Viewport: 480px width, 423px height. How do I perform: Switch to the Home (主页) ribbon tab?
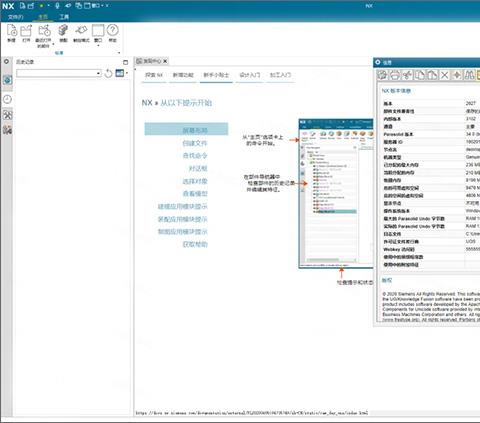point(43,17)
